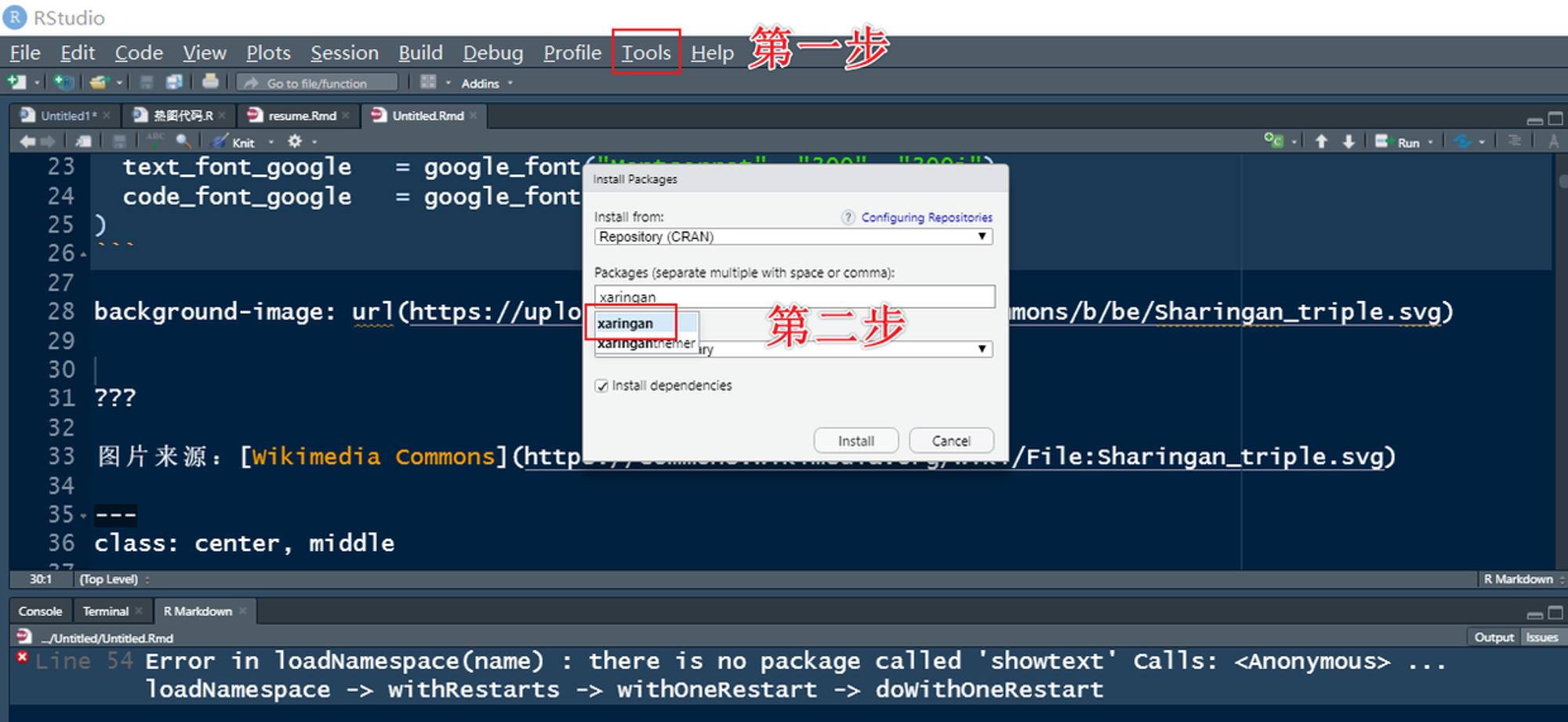This screenshot has width=1568, height=722.
Task: Click the Insert new code chunk icon
Action: [x=1273, y=141]
